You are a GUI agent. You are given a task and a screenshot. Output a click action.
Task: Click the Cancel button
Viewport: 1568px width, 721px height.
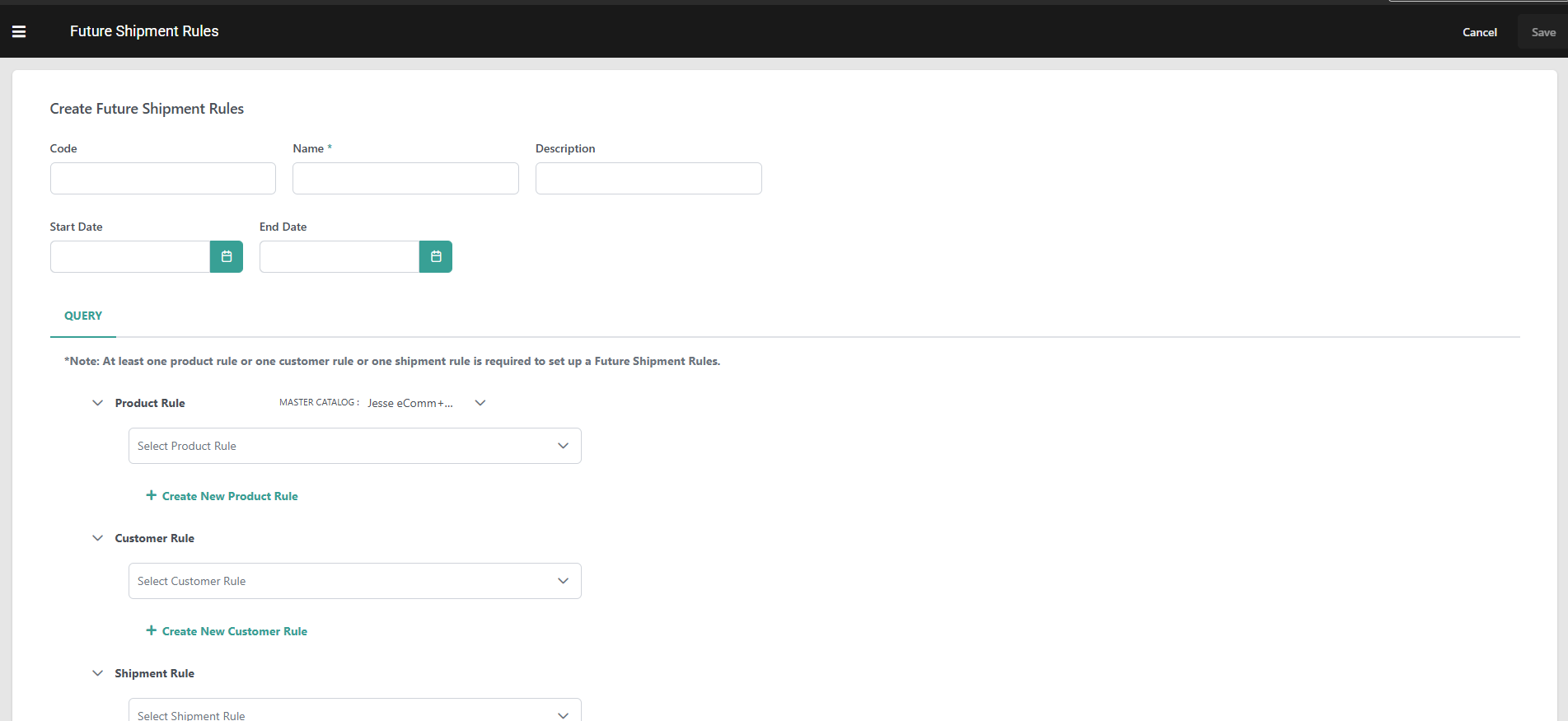[1480, 32]
